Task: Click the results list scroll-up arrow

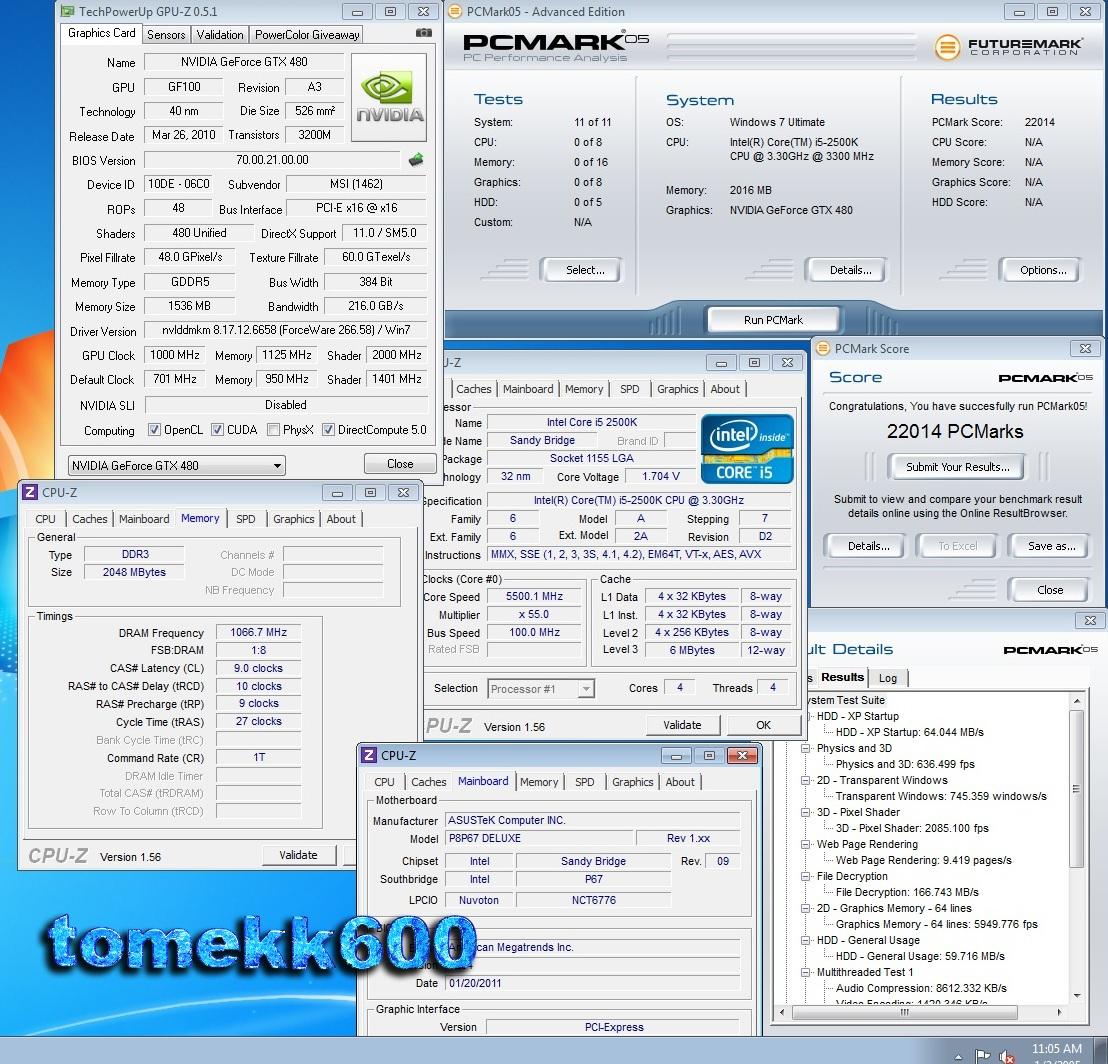Action: [1077, 701]
